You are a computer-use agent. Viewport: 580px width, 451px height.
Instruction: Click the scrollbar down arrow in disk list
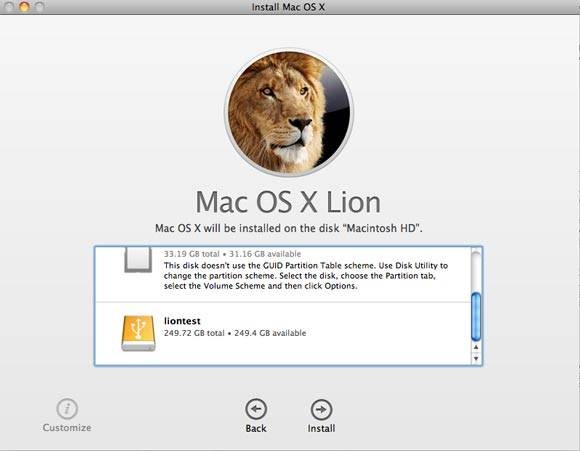[x=476, y=358]
